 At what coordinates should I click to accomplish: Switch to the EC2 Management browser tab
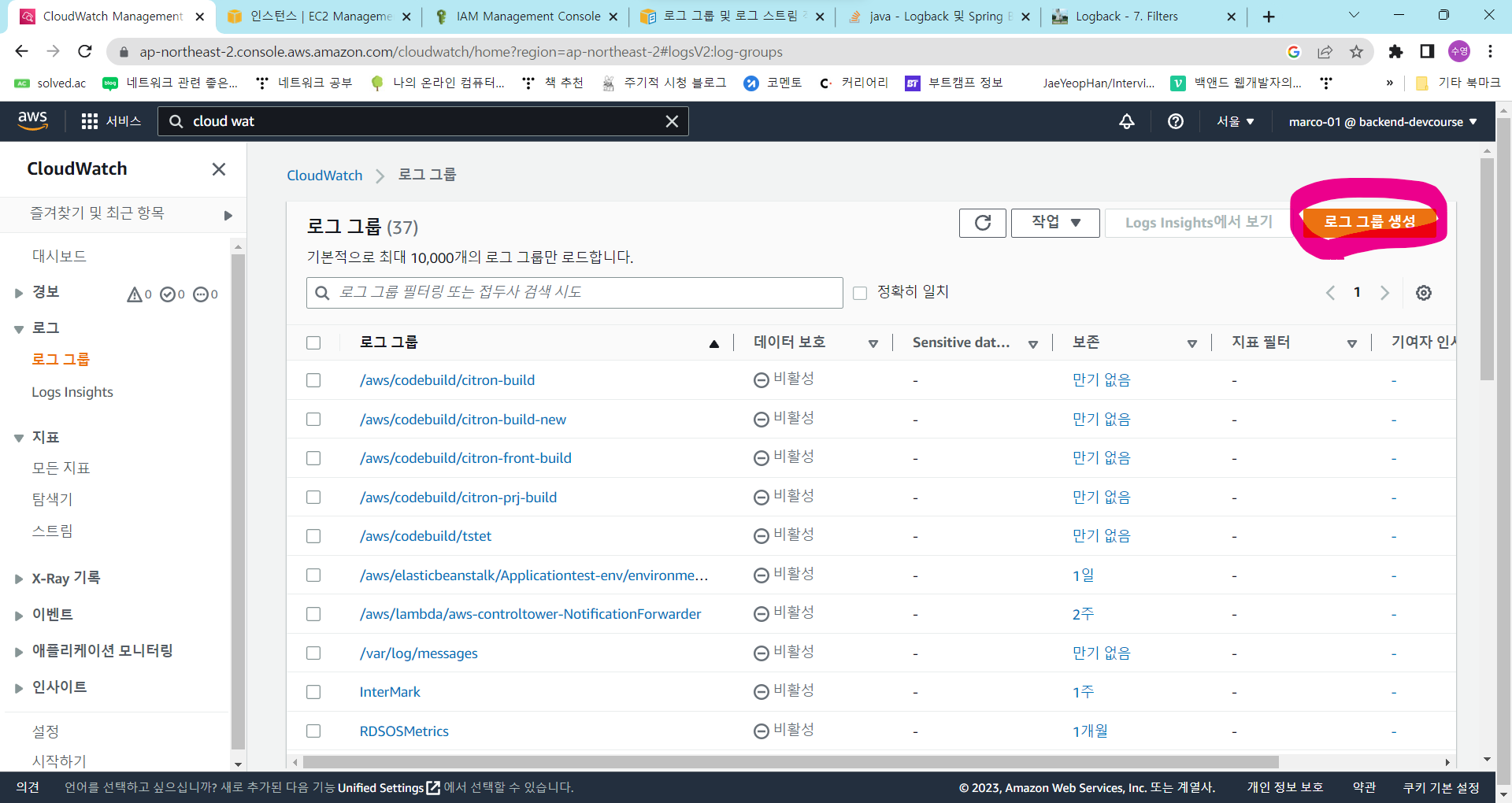(x=318, y=17)
